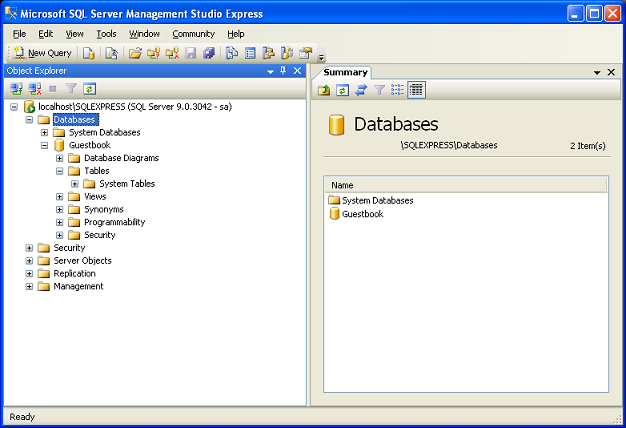Click the Save All icon
This screenshot has height=428, width=626.
point(209,53)
